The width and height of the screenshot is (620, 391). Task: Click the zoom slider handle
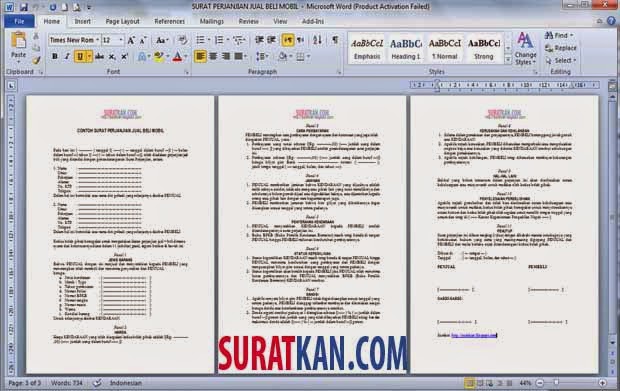(x=556, y=382)
